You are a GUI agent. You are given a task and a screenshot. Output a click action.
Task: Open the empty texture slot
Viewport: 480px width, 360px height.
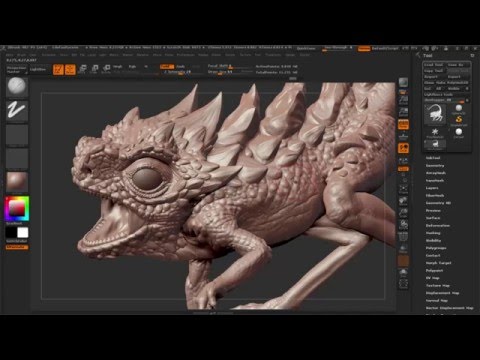coord(17,158)
